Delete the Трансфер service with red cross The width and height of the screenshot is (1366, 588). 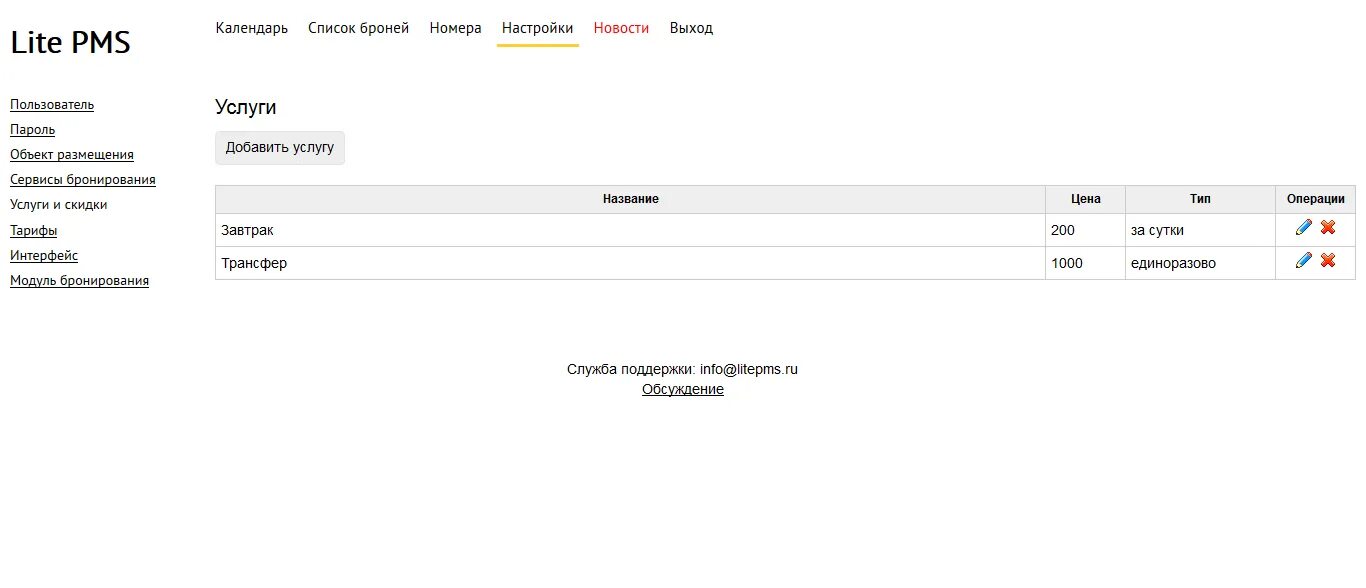coord(1328,261)
